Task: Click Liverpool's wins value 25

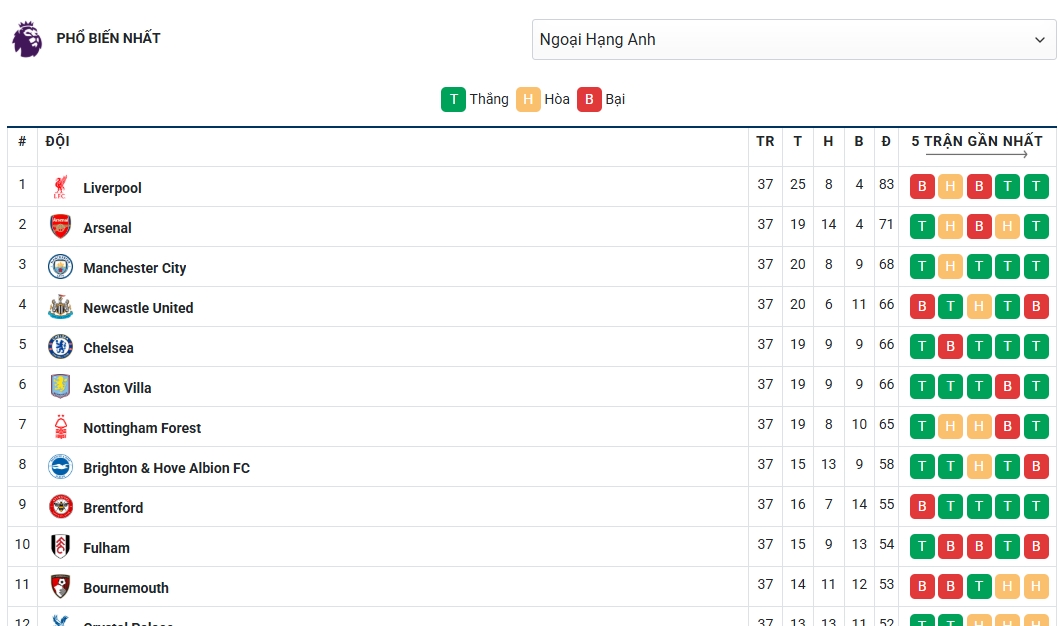Action: (x=798, y=184)
